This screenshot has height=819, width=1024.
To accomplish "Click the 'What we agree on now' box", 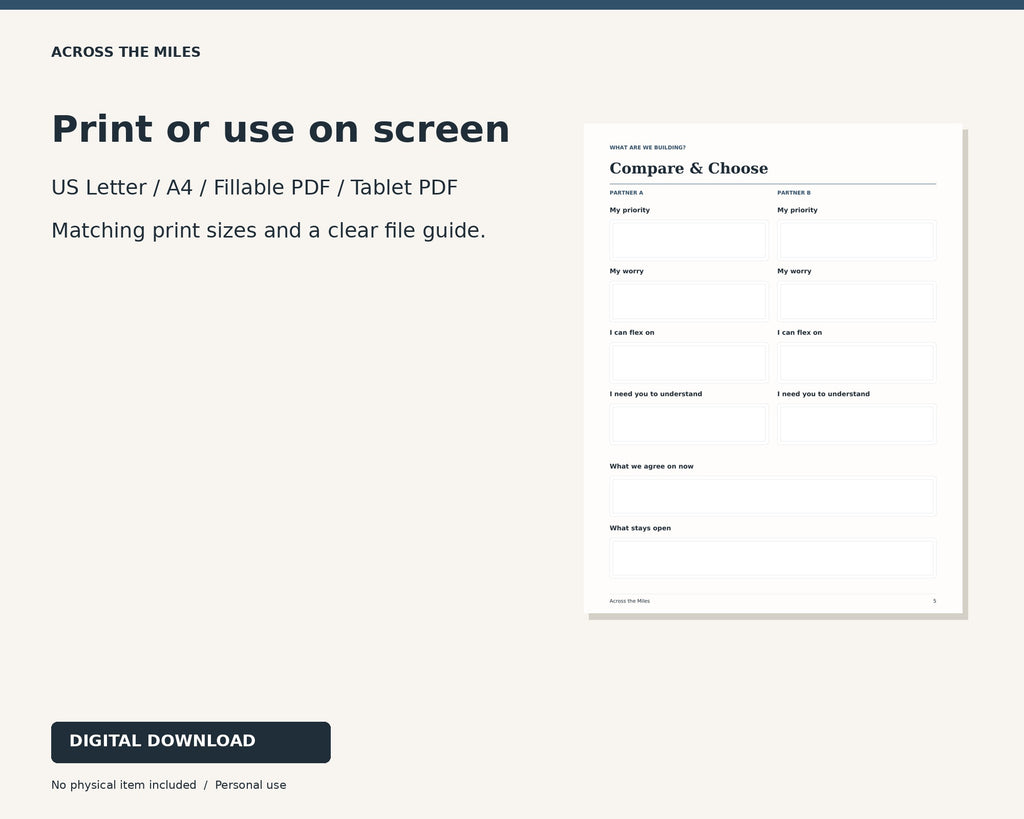I will tap(773, 496).
